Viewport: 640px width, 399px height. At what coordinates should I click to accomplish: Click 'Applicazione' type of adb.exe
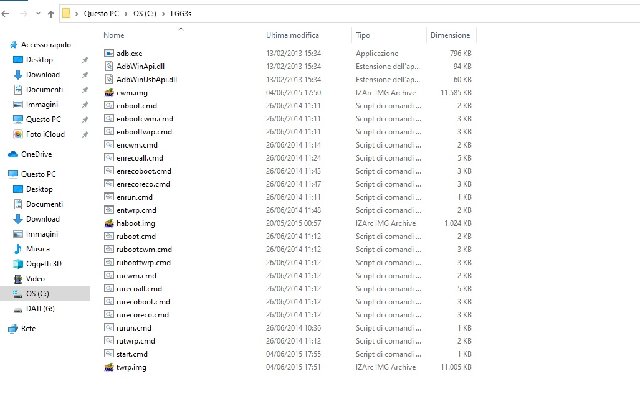(377, 53)
